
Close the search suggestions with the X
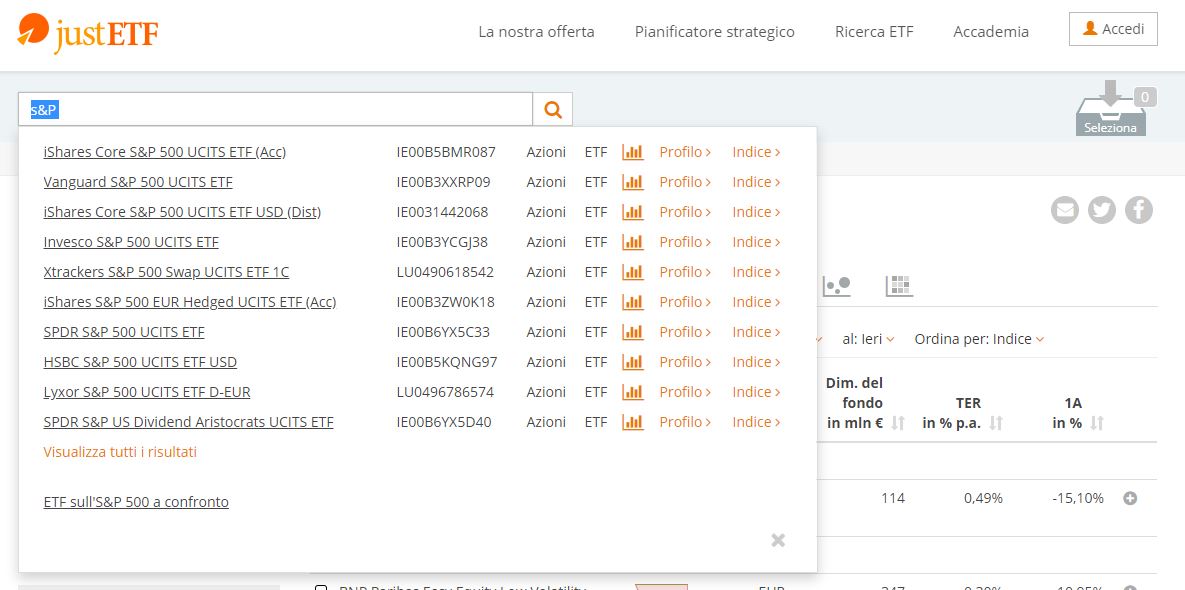778,540
